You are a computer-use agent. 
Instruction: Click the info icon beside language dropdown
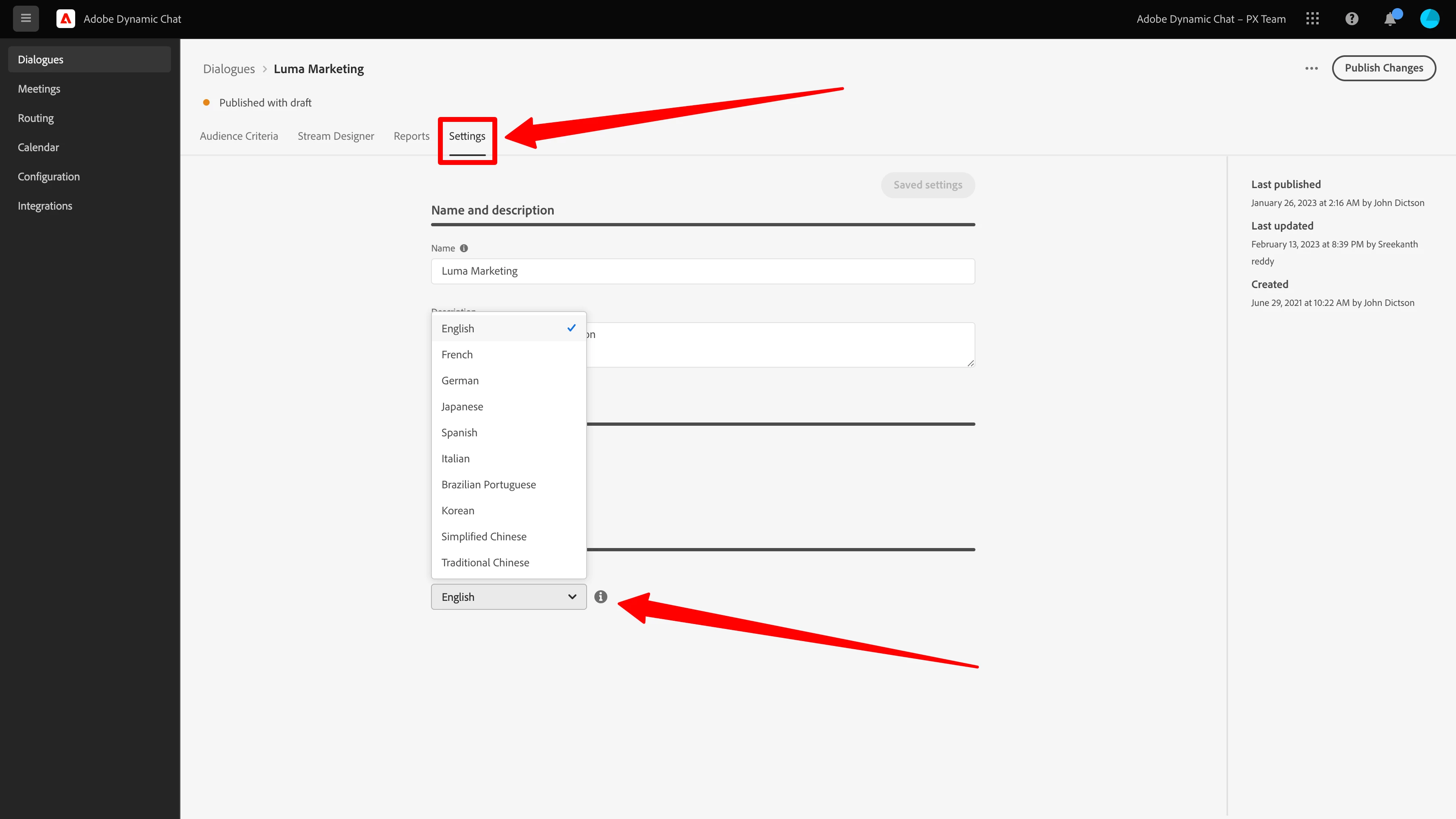click(x=601, y=597)
